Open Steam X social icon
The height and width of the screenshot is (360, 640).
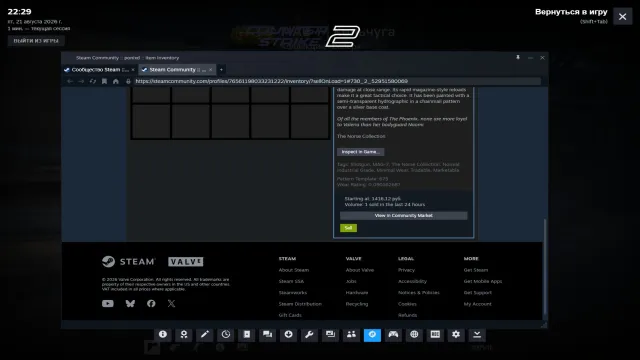(171, 303)
